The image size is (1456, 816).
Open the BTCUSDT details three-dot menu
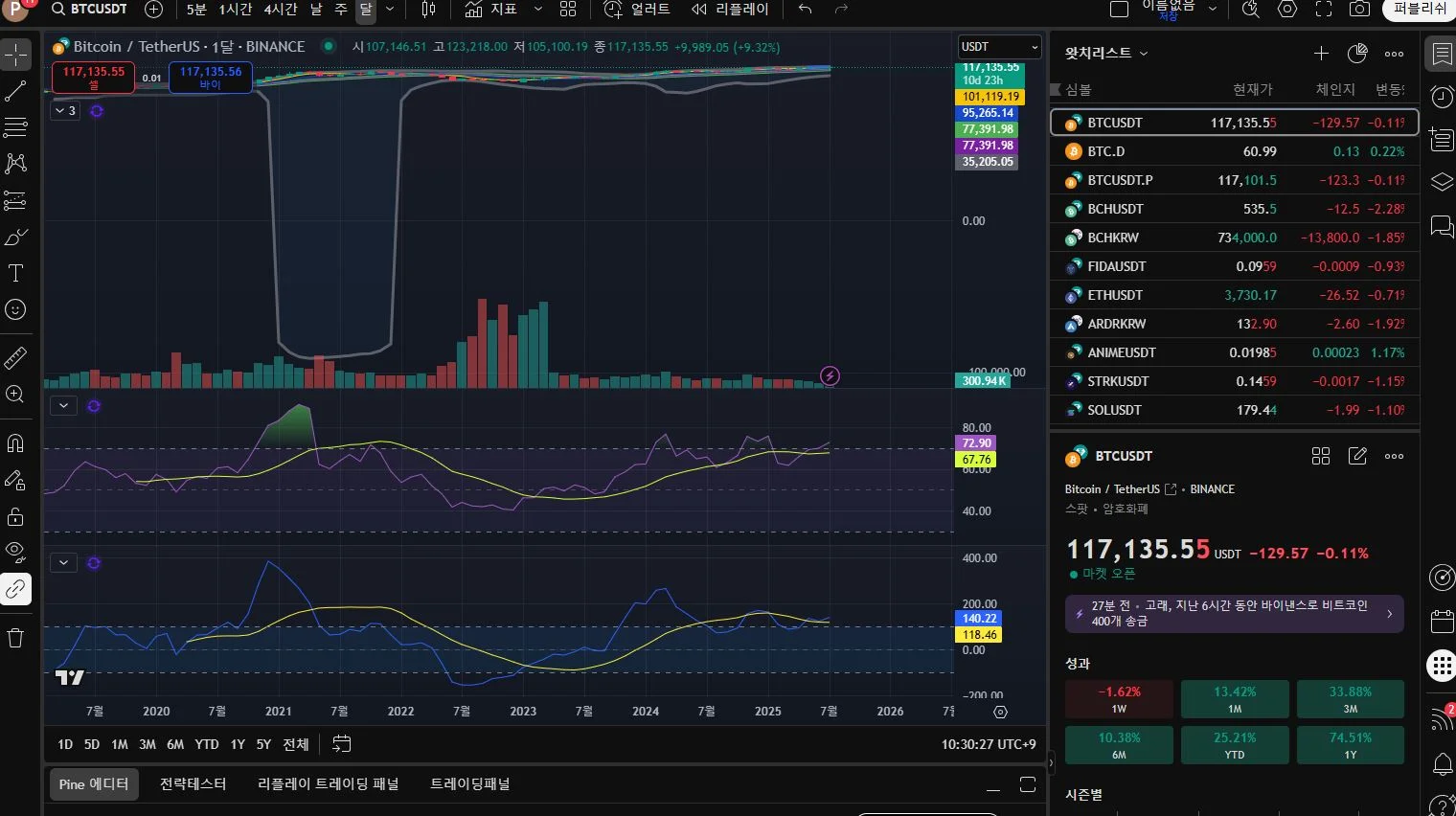point(1394,456)
